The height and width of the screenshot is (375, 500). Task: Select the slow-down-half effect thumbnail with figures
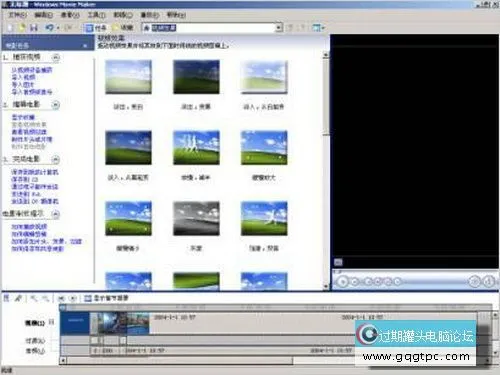click(x=196, y=148)
